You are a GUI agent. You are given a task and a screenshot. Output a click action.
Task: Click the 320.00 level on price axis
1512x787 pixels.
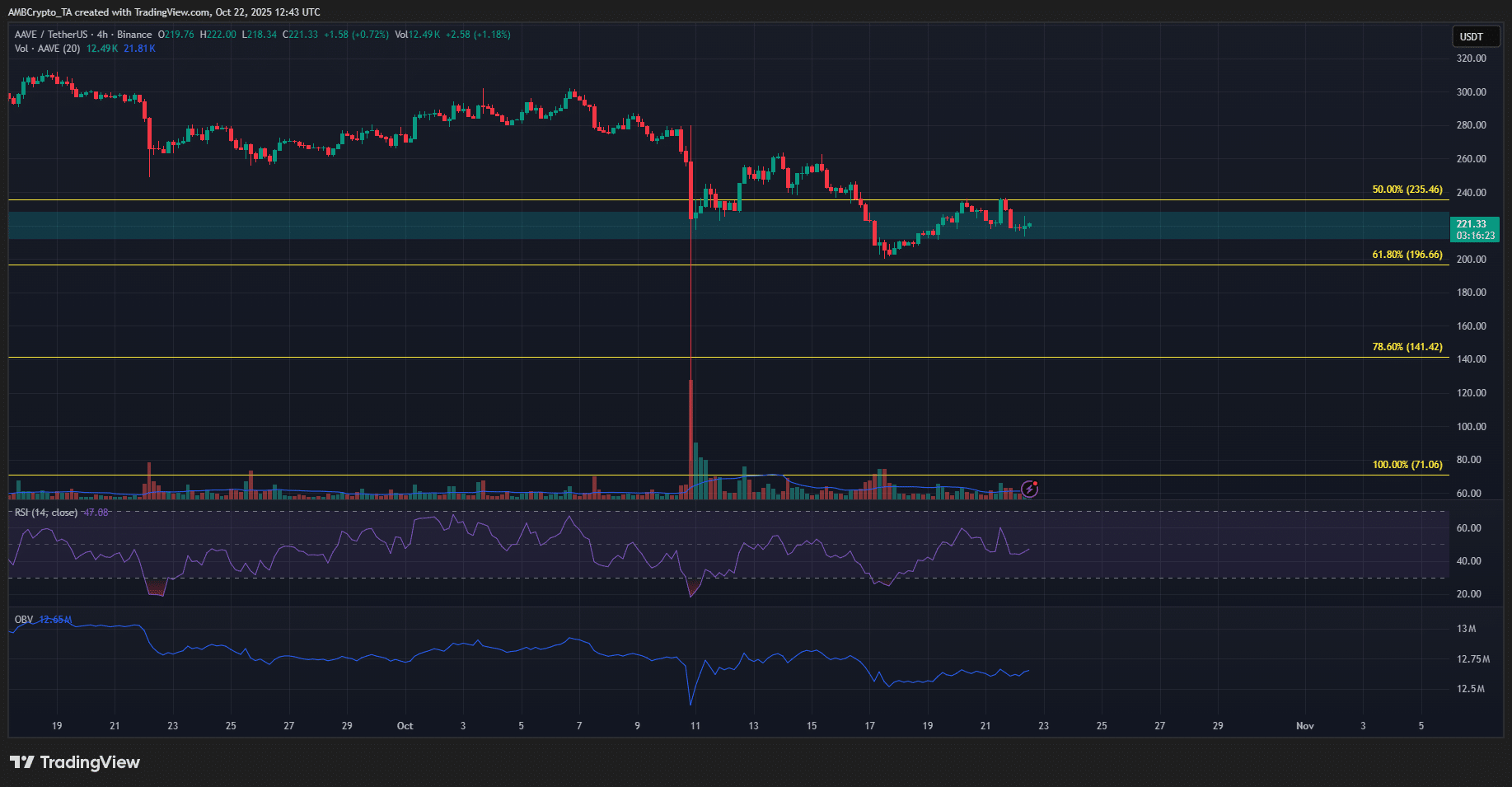[x=1471, y=59]
